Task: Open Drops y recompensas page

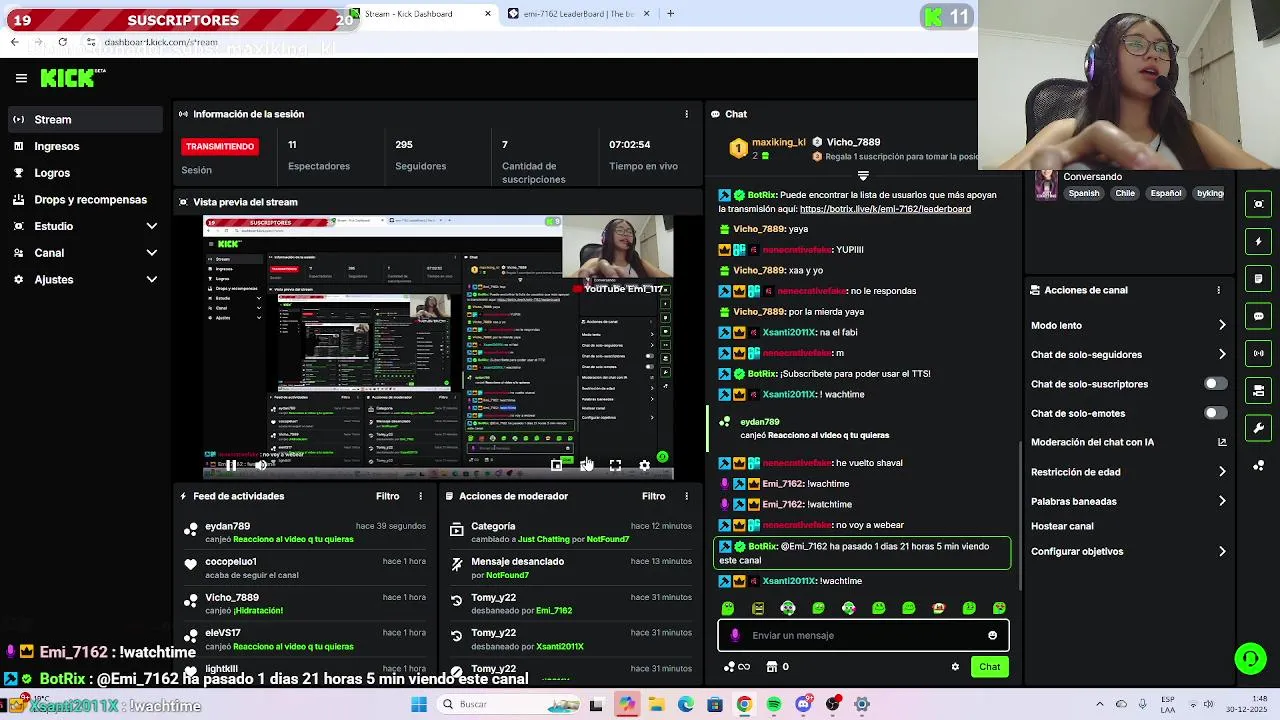Action: tap(83, 200)
